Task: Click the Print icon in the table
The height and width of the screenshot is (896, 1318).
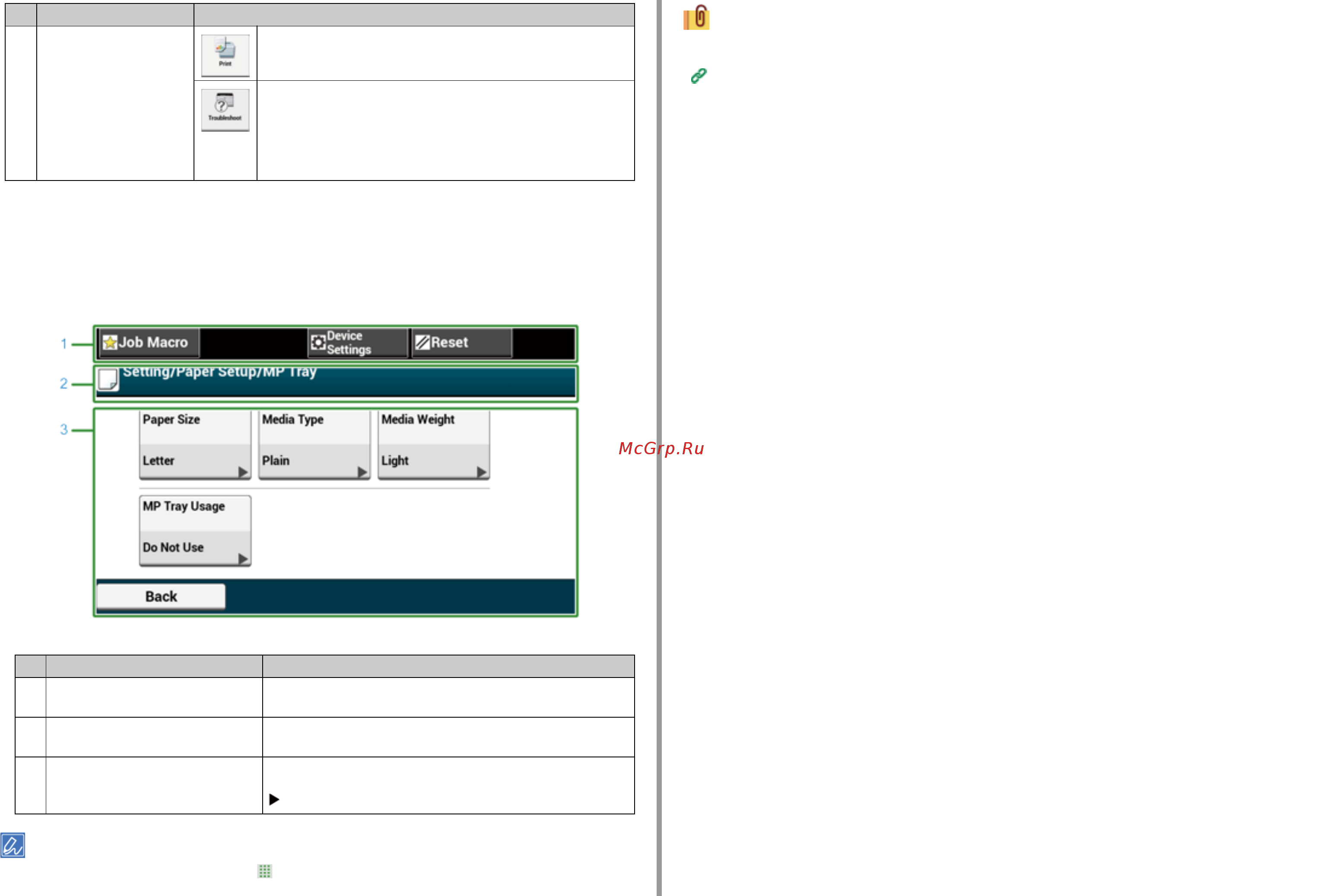Action: click(225, 55)
